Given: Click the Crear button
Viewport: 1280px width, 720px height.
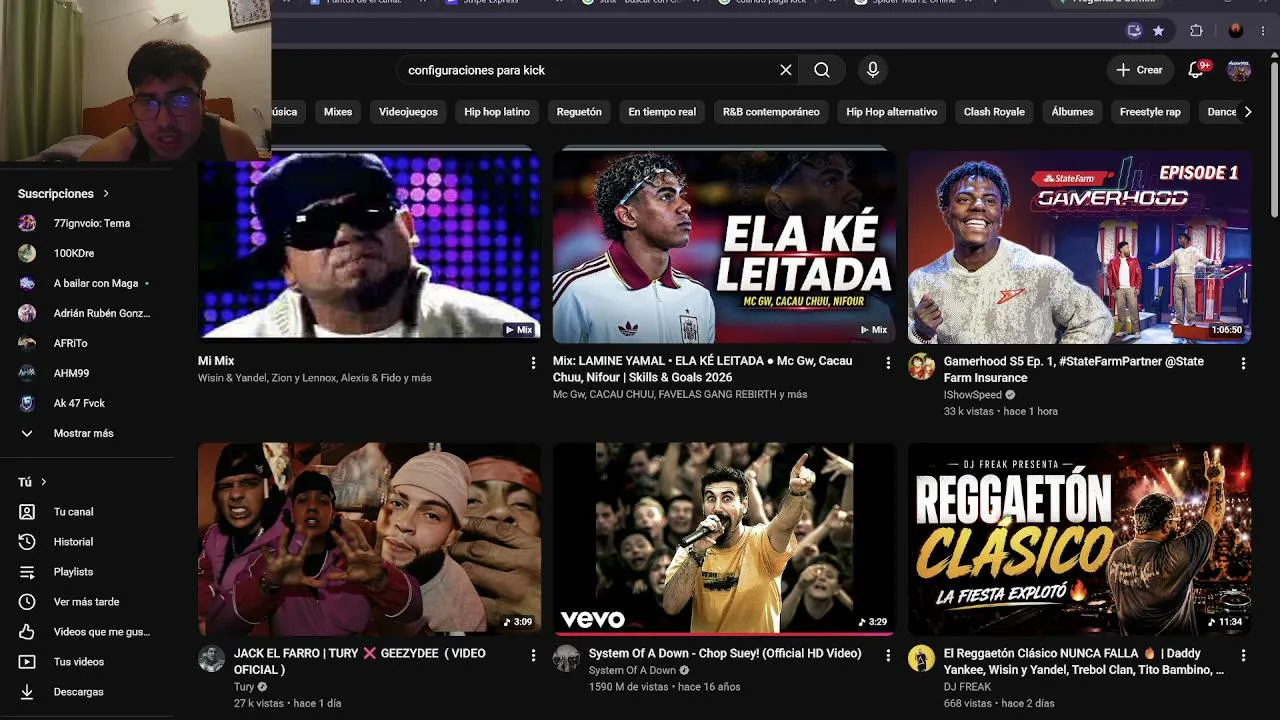Looking at the screenshot, I should click(1140, 70).
